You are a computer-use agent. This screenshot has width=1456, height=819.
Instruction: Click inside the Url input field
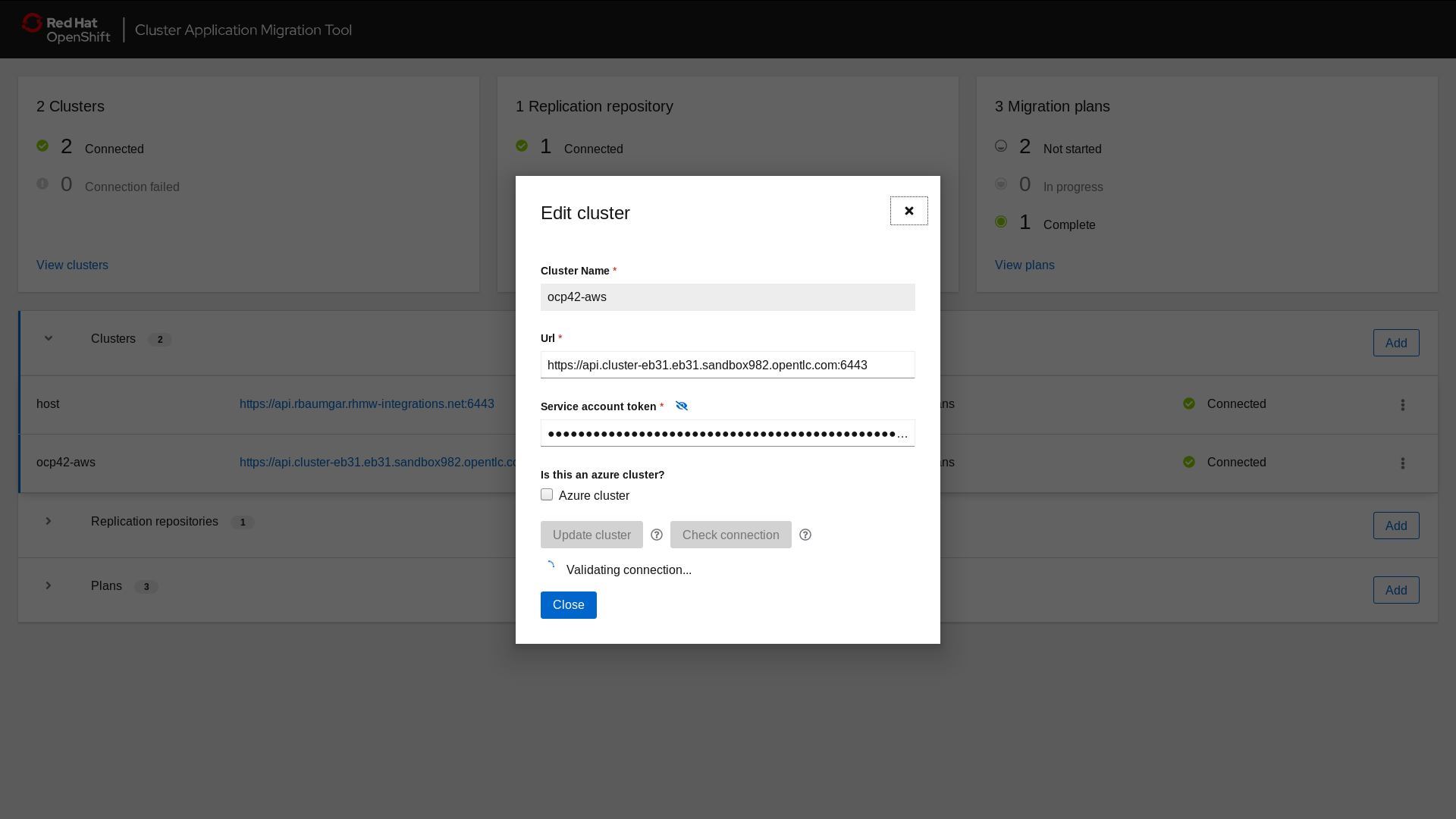click(x=727, y=365)
